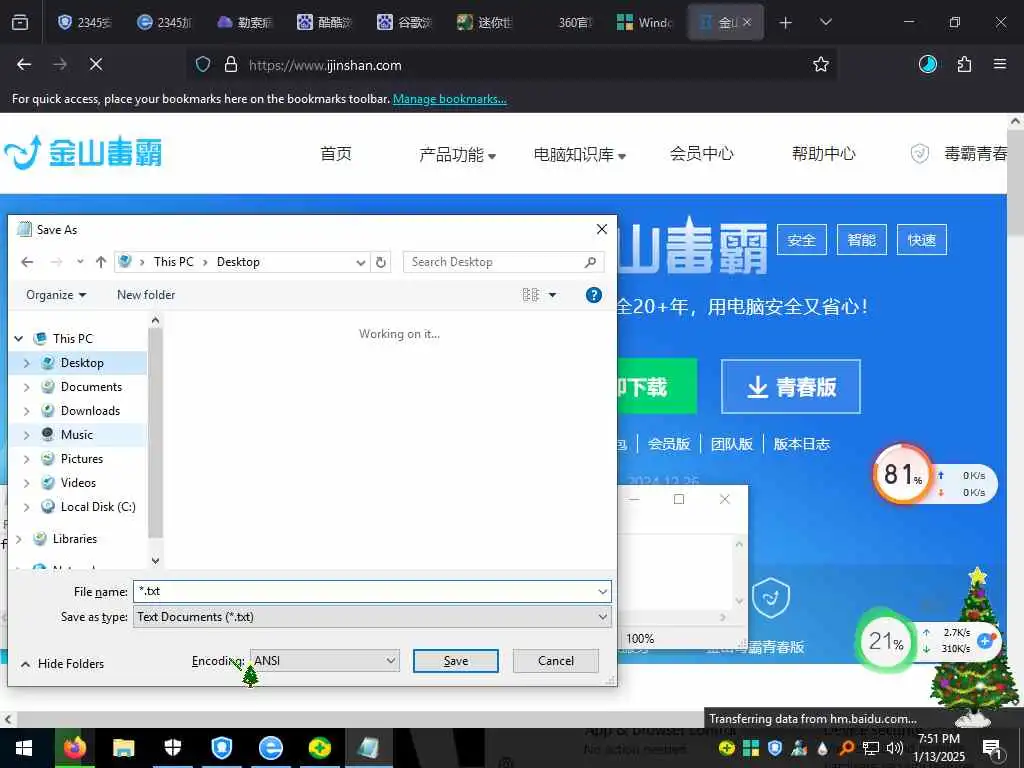Open the 电脑知识库 navigation menu
The height and width of the screenshot is (768, 1024).
point(580,154)
